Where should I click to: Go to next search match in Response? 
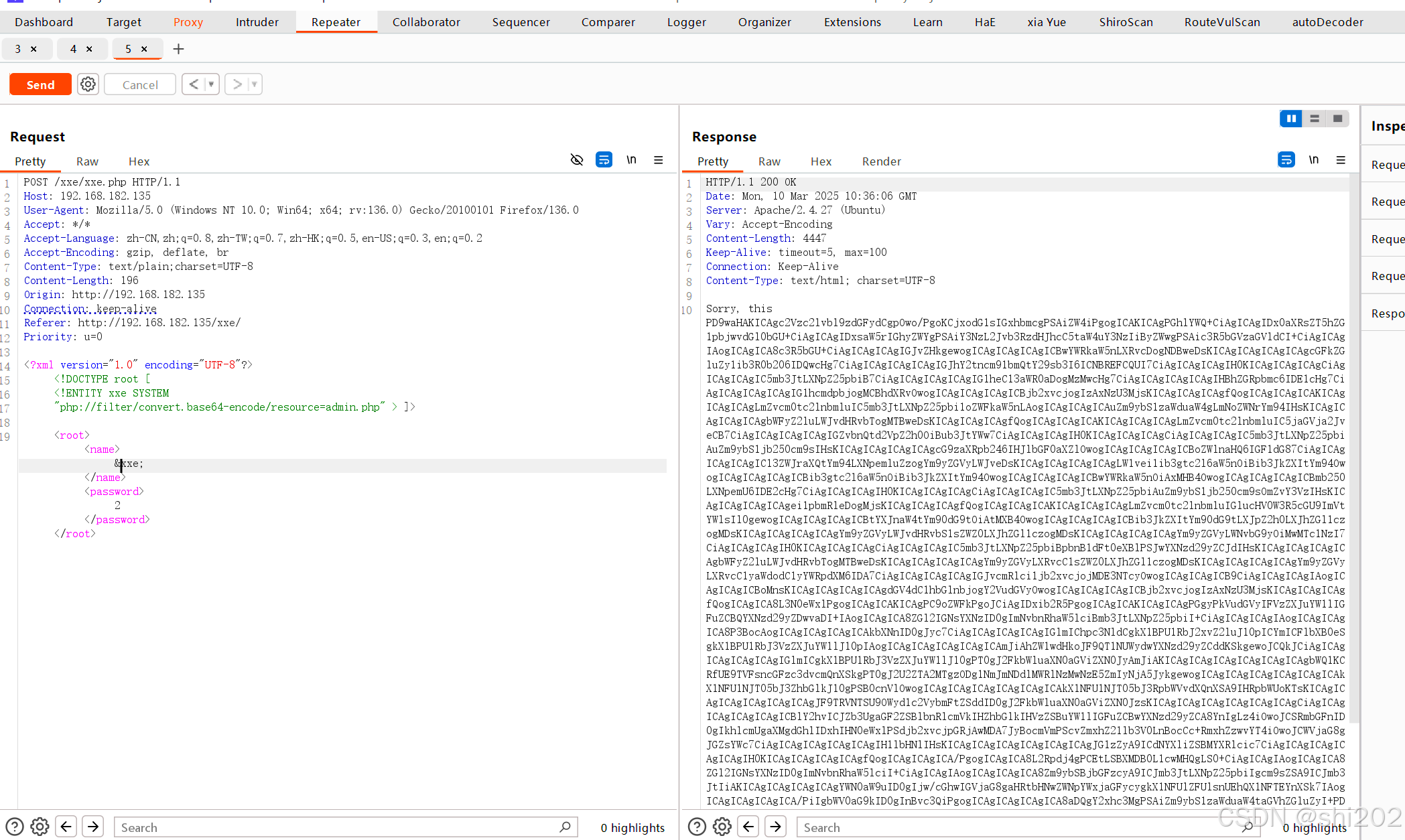click(775, 827)
